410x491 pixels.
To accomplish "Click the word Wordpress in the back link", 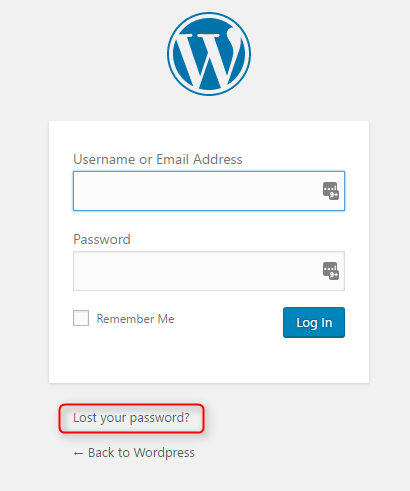I will [x=164, y=453].
